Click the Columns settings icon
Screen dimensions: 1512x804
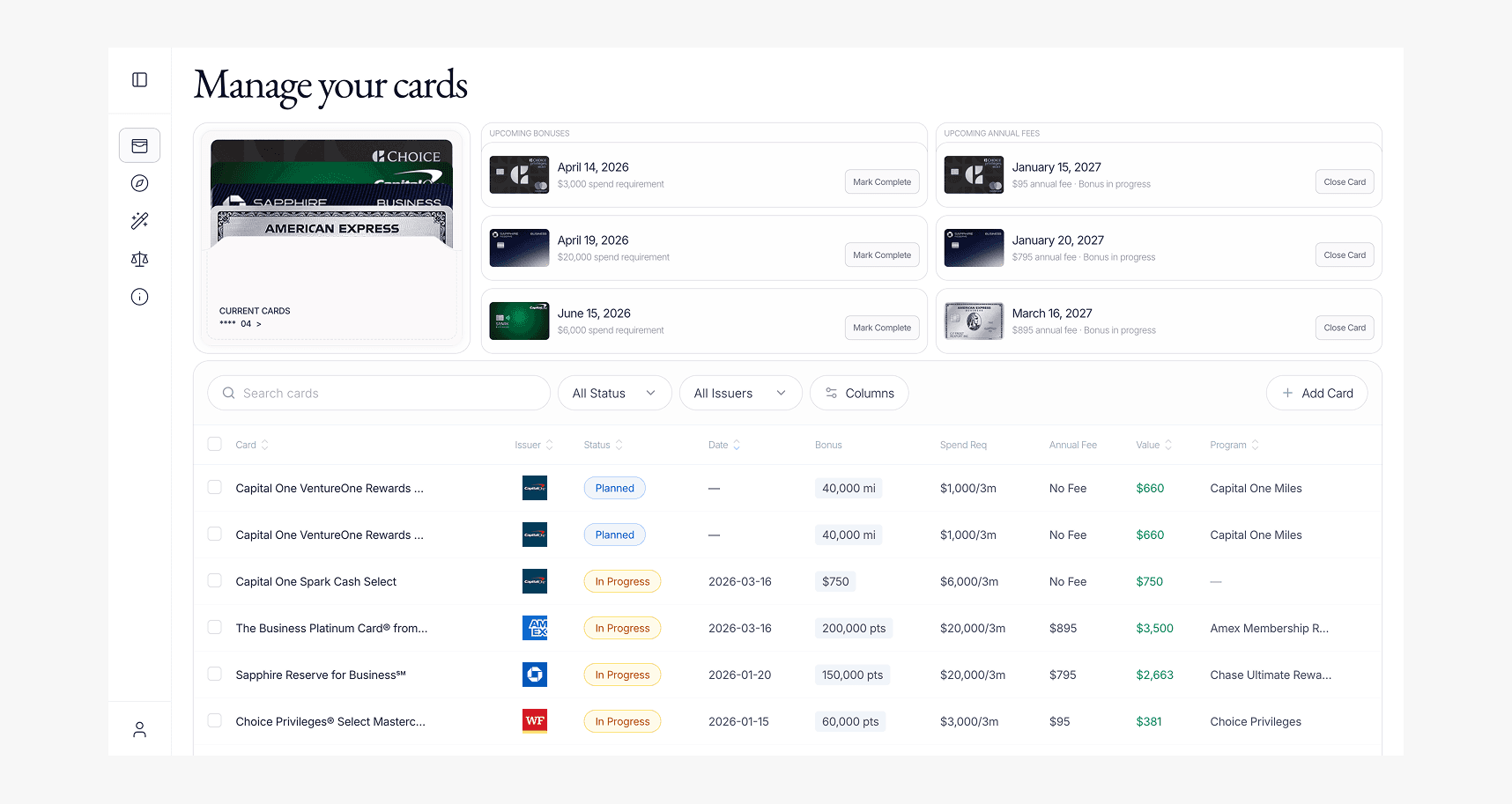click(x=831, y=393)
